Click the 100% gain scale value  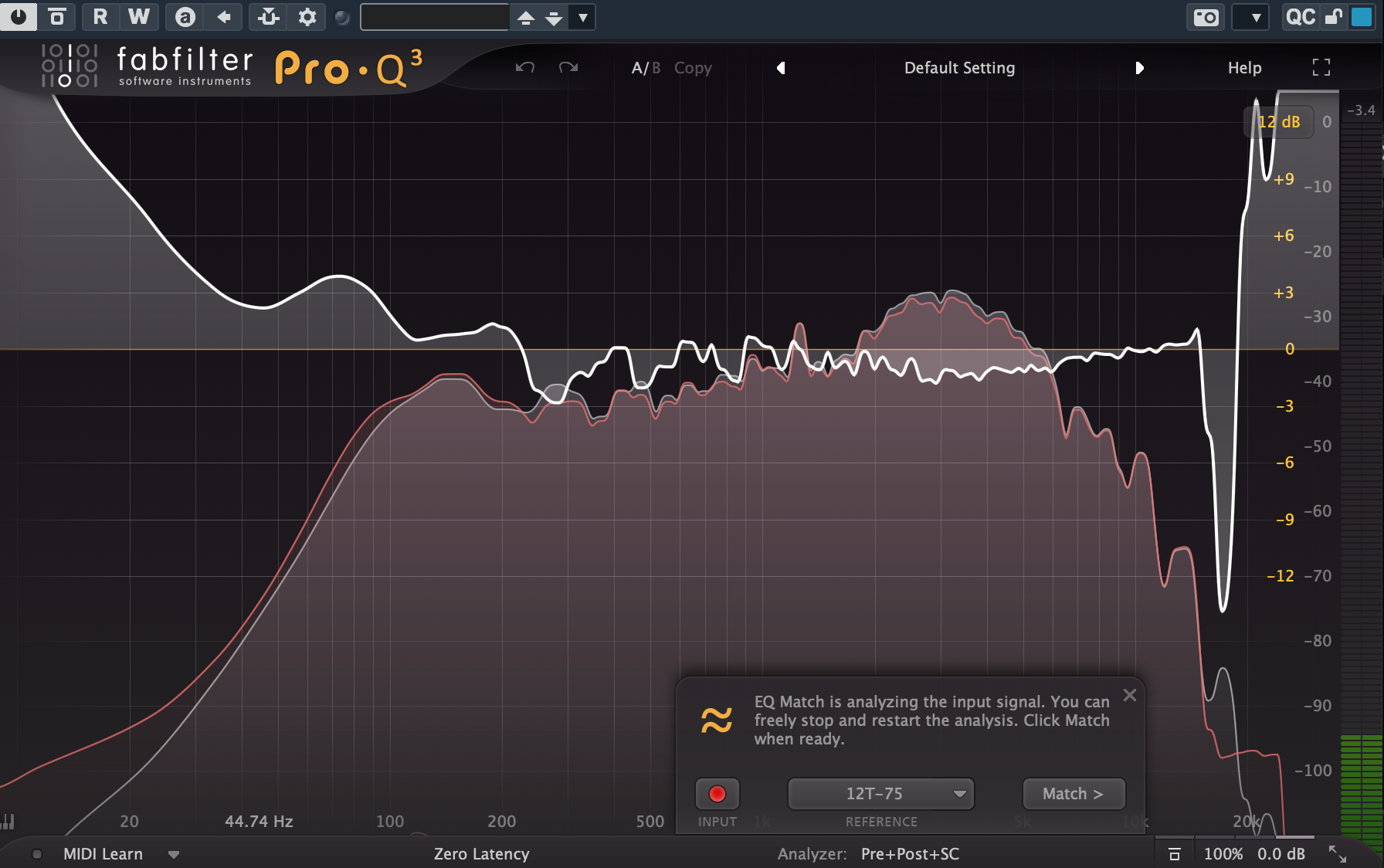pyautogui.click(x=1223, y=854)
